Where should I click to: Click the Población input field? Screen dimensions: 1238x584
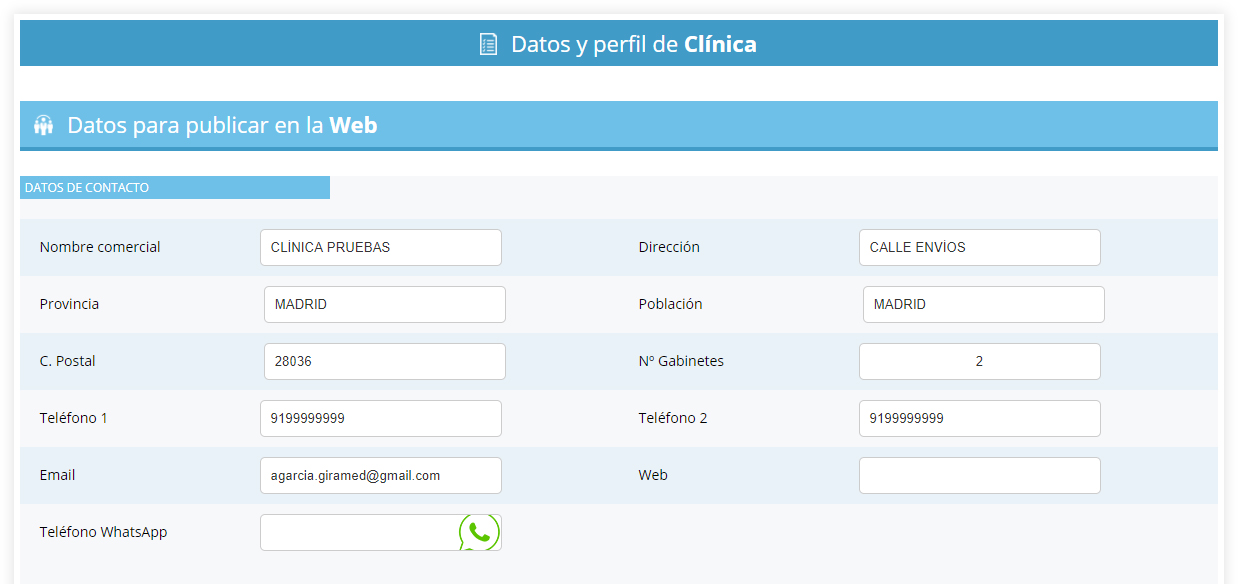click(983, 304)
